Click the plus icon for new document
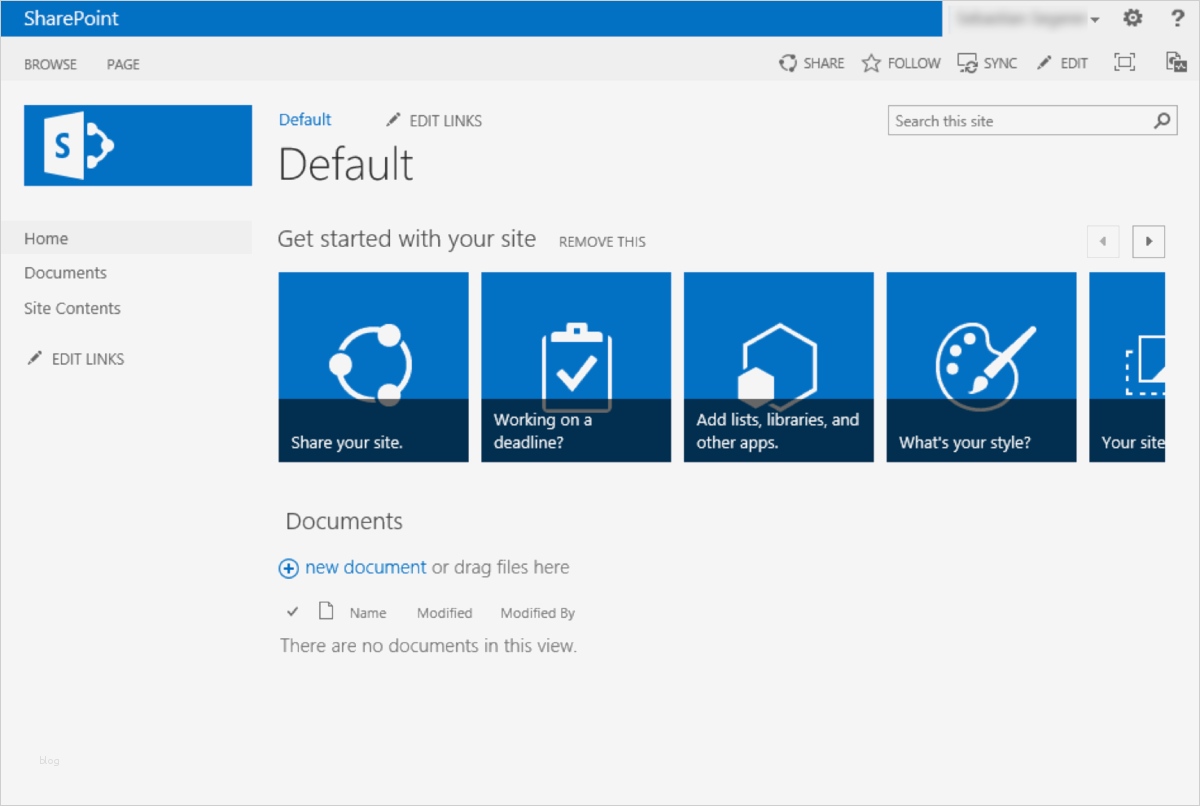1200x806 pixels. coord(288,568)
